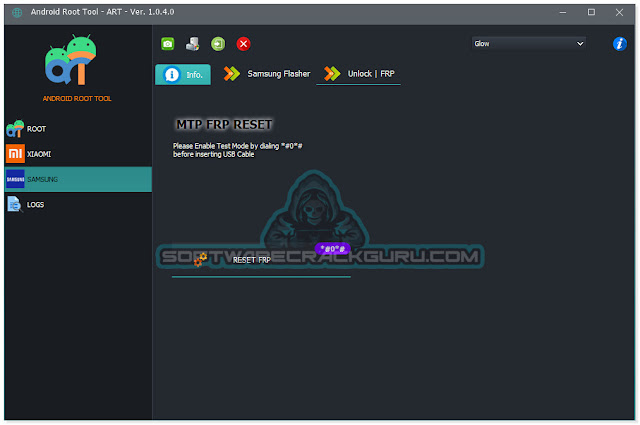The height and width of the screenshot is (425, 640).
Task: Click the gear icon beside RESET FRP
Action: (200, 259)
